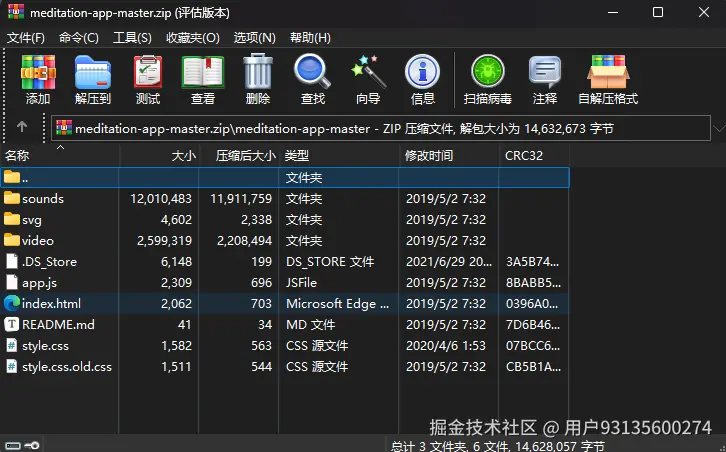The width and height of the screenshot is (726, 452).
Task: Click the parent folder '..' icon
Action: tap(12, 177)
